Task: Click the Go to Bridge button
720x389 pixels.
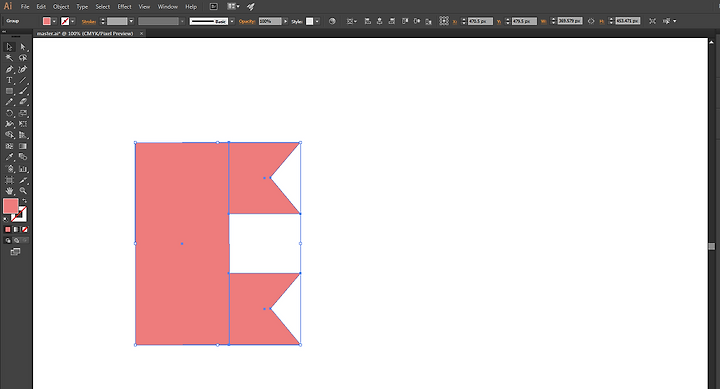Action: pos(214,6)
